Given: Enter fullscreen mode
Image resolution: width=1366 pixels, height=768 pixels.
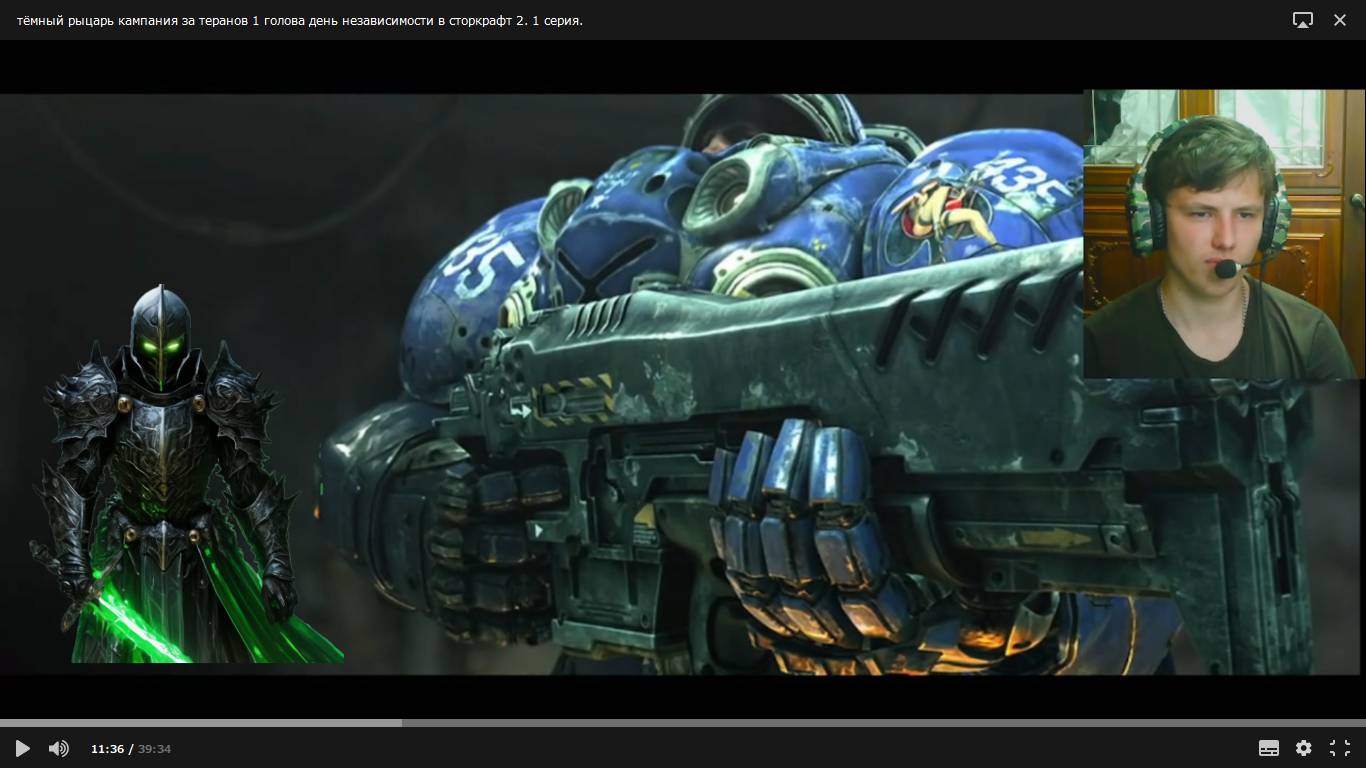Looking at the screenshot, I should [x=1340, y=748].
